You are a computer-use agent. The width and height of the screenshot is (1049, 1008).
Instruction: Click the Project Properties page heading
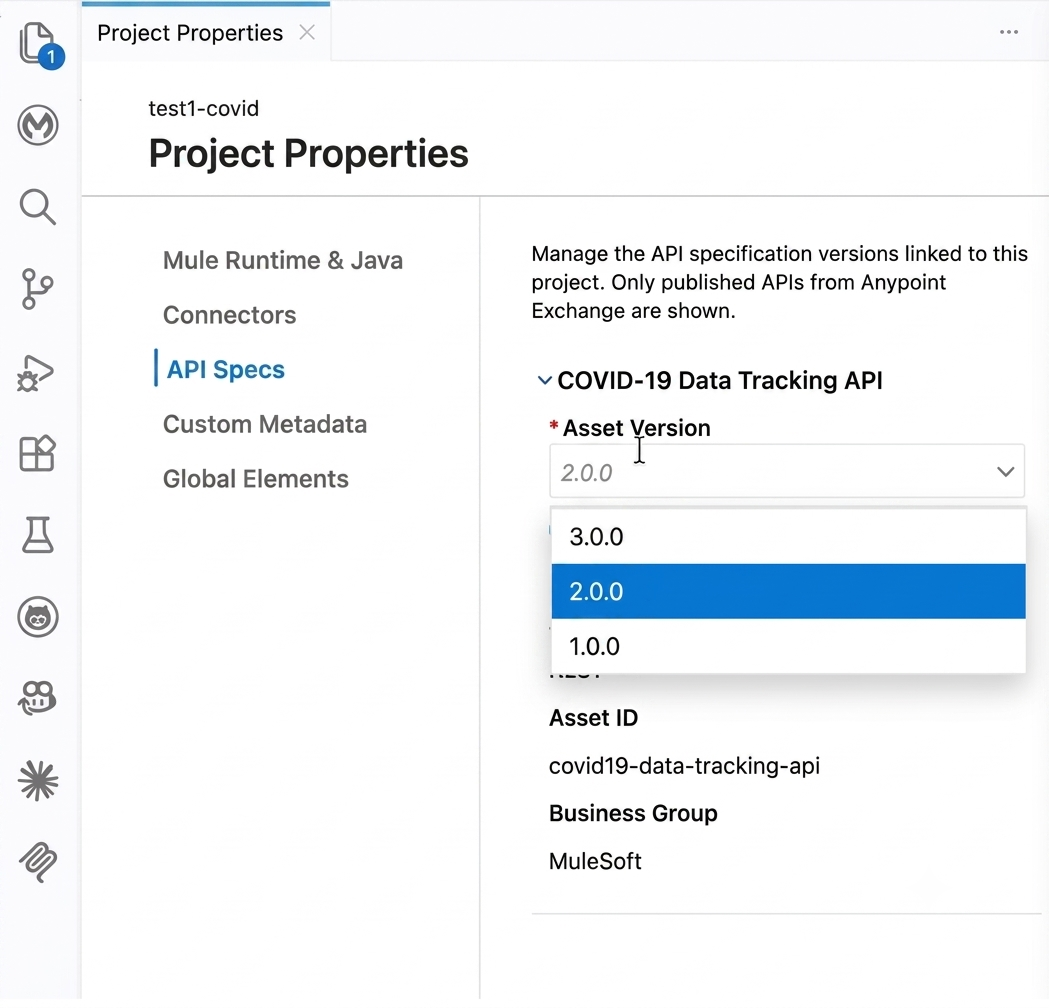pyautogui.click(x=308, y=154)
